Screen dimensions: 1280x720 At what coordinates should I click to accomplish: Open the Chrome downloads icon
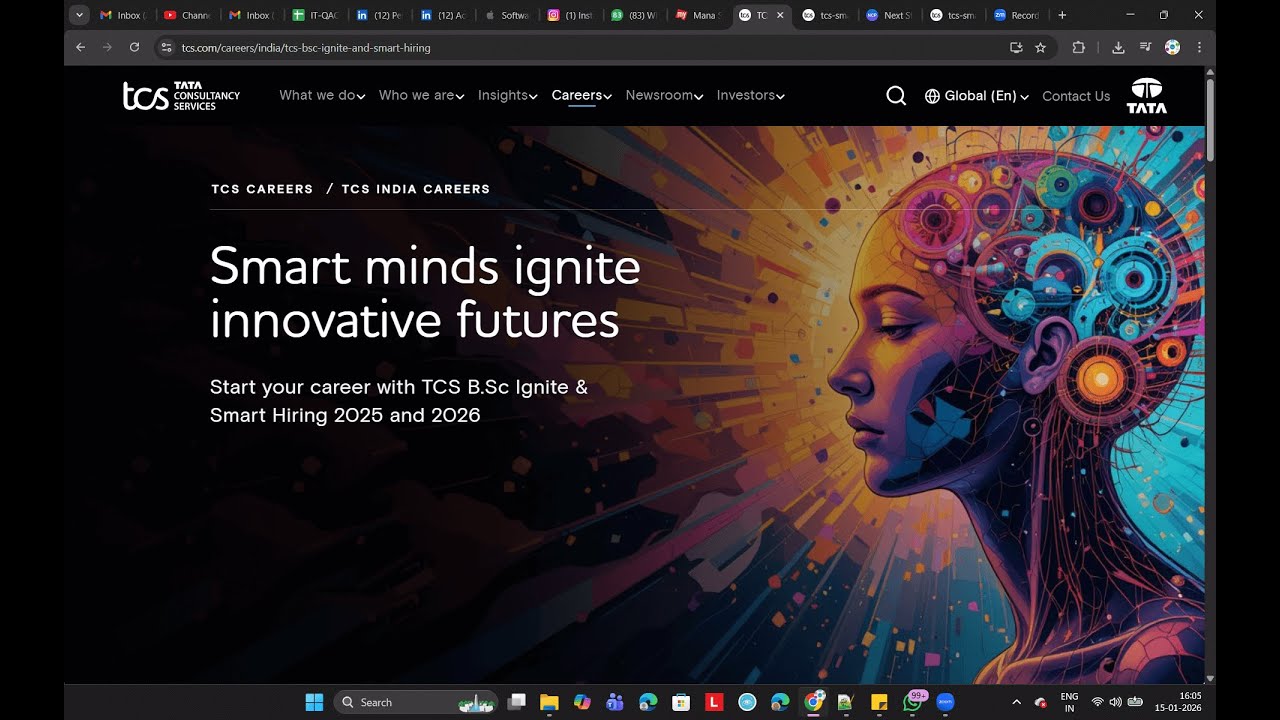coord(1118,47)
